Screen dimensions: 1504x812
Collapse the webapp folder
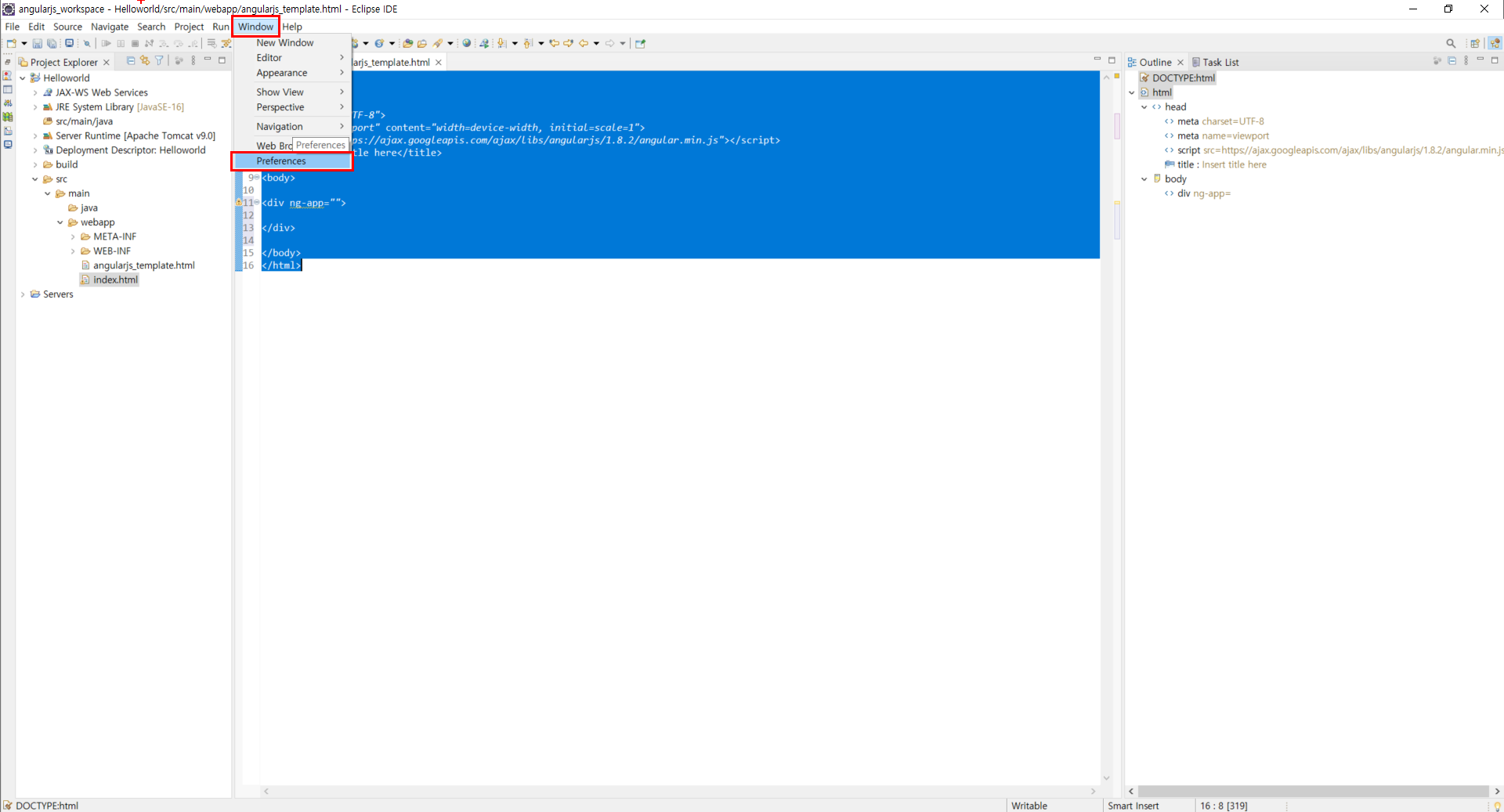coord(60,222)
